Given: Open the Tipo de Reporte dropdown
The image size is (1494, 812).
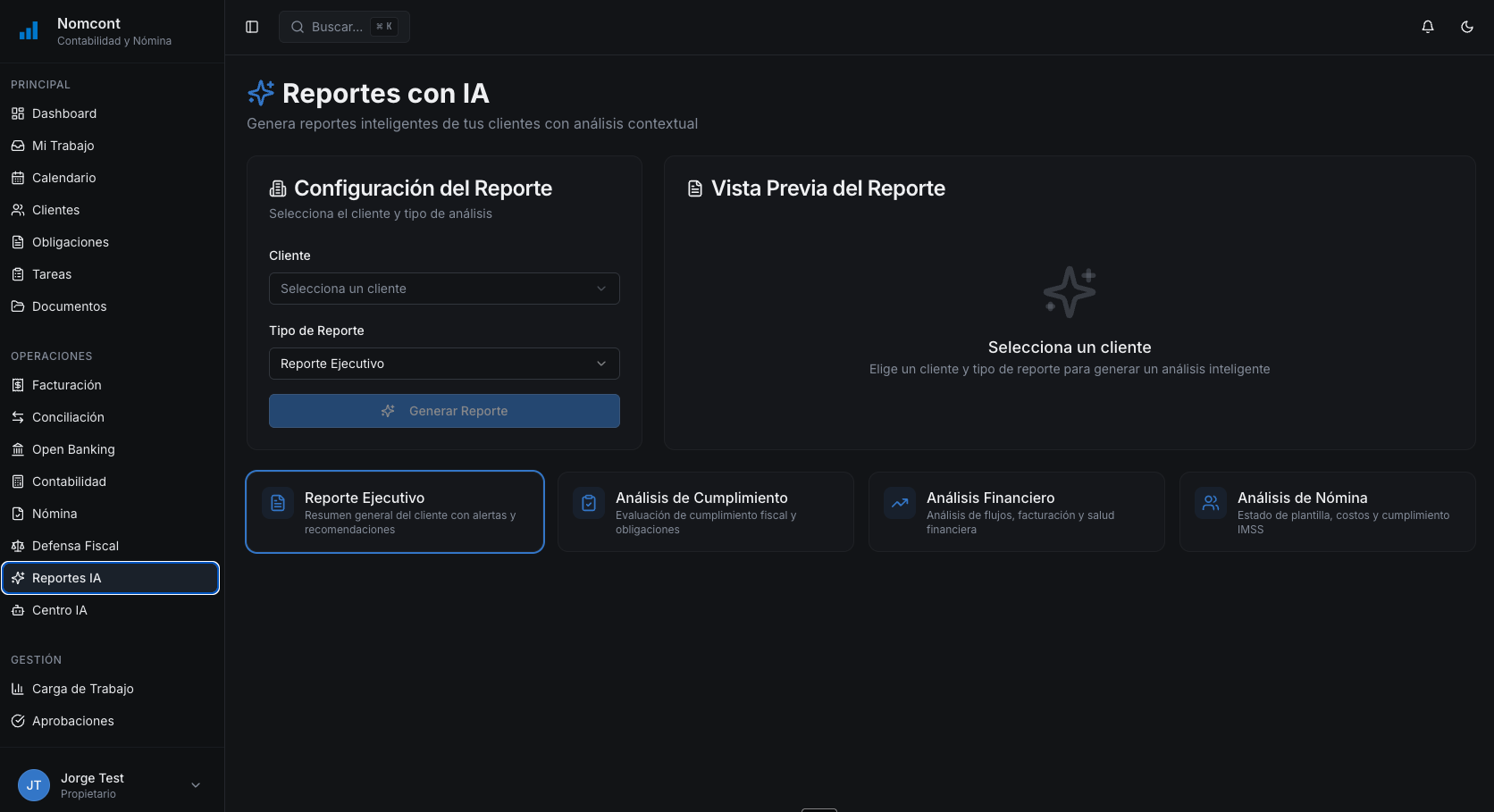Looking at the screenshot, I should (x=444, y=364).
